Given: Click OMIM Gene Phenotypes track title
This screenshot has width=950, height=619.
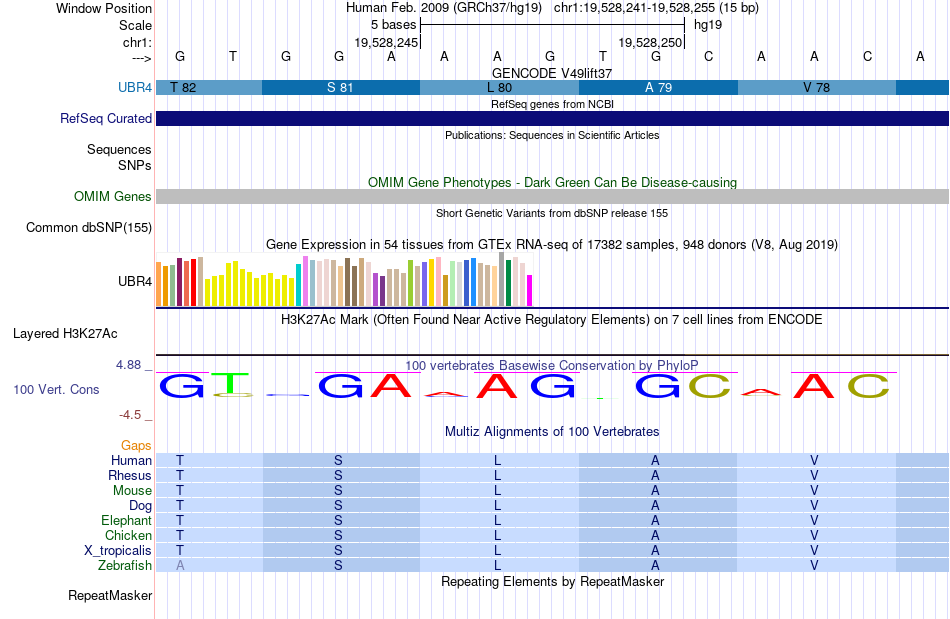Looking at the screenshot, I should pyautogui.click(x=552, y=182).
